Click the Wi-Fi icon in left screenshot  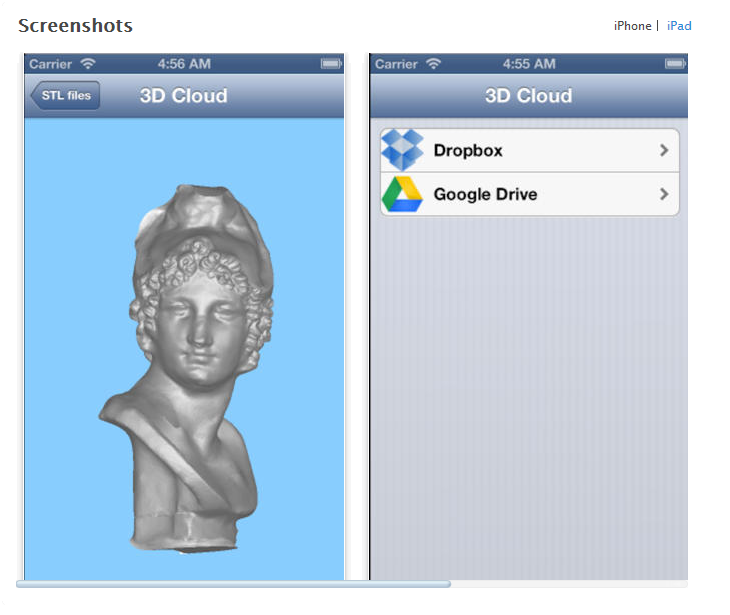pos(88,64)
